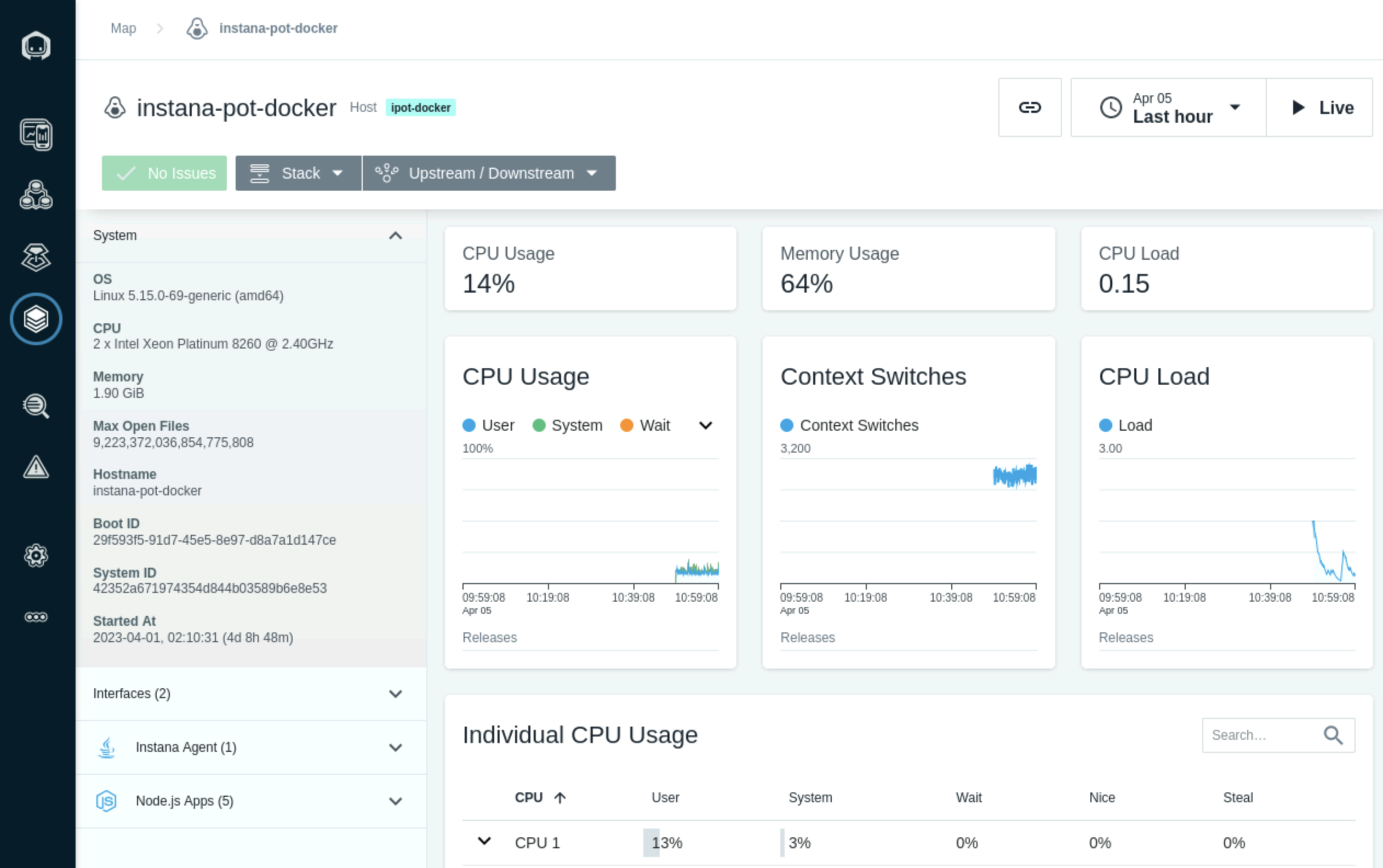Click the Instana robot/agent icon in sidebar
The height and width of the screenshot is (868, 1383).
tap(37, 45)
